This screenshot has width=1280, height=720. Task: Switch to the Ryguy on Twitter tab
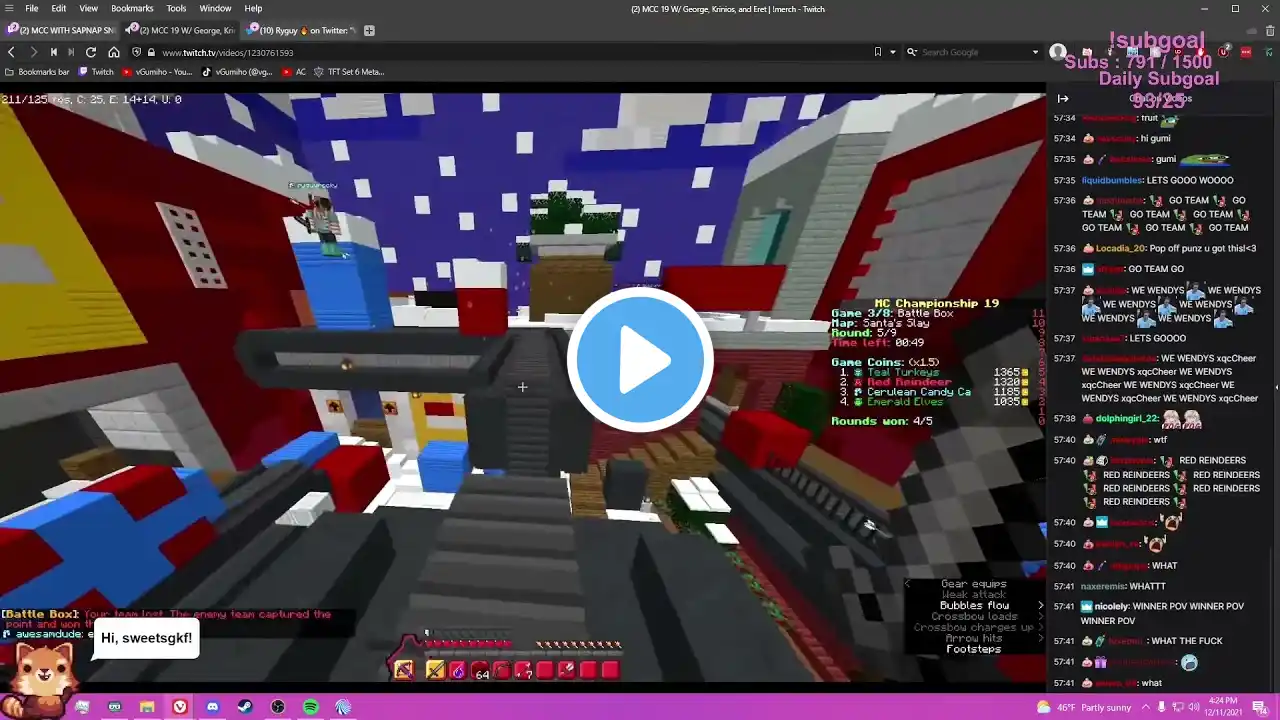[301, 30]
